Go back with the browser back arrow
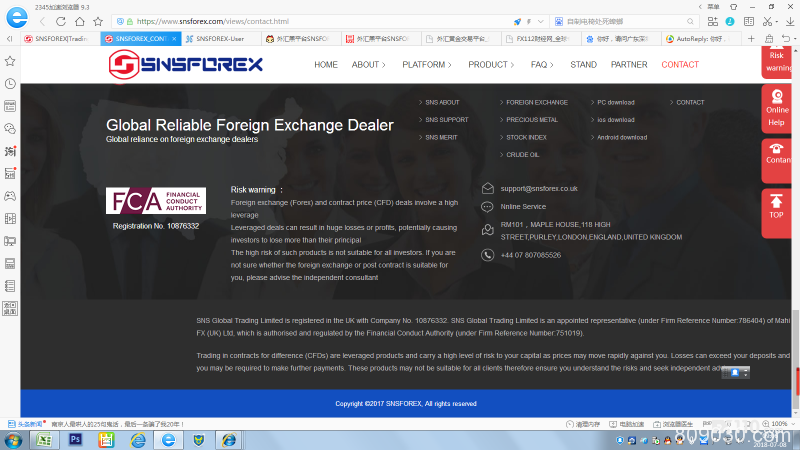Viewport: 800px width, 450px height. click(43, 21)
